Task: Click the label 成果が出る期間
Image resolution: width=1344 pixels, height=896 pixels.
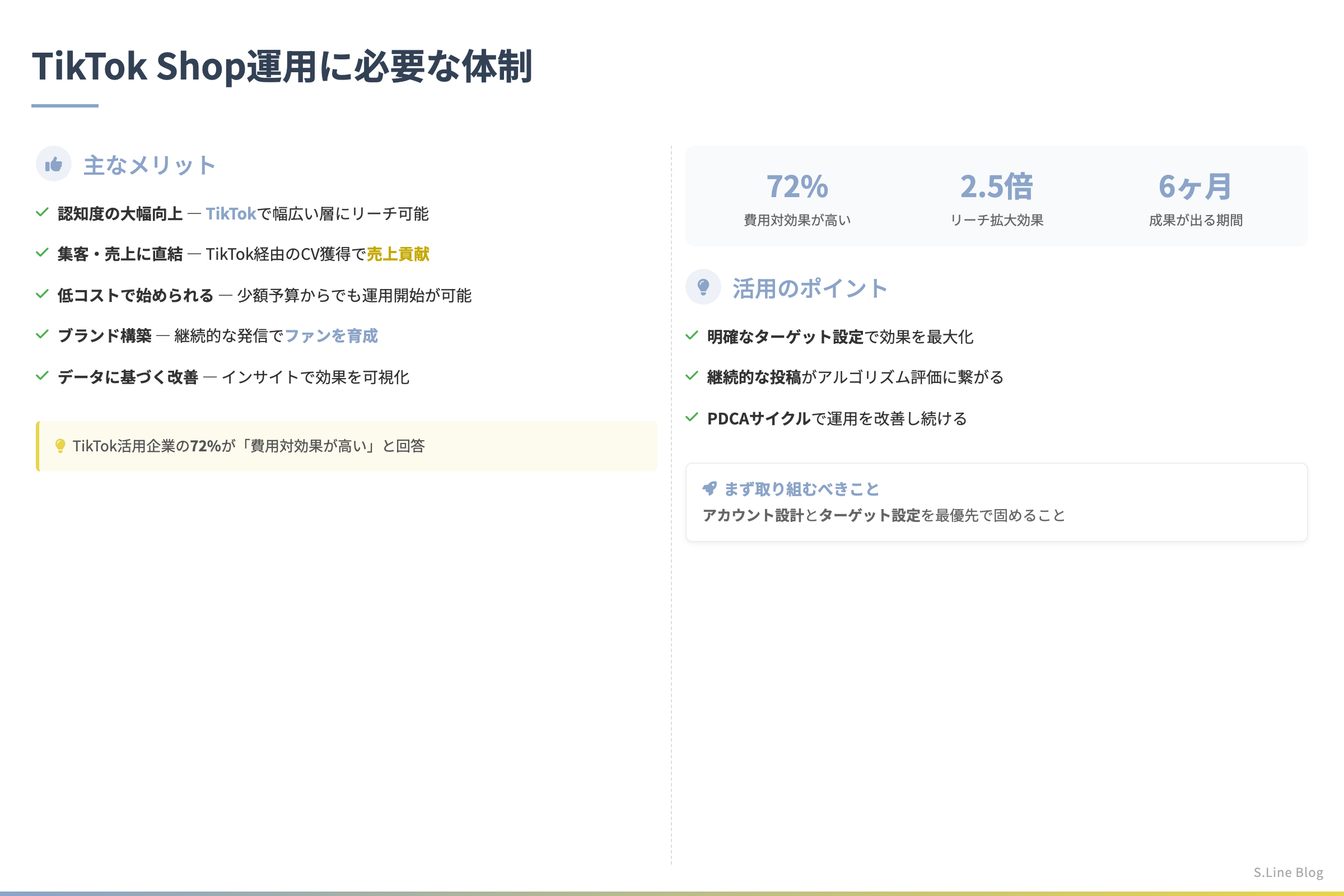Action: coord(1196,221)
